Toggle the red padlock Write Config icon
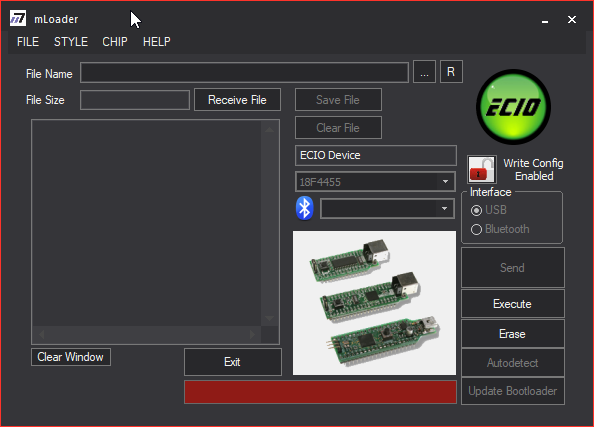The height and width of the screenshot is (427, 594). (x=481, y=169)
